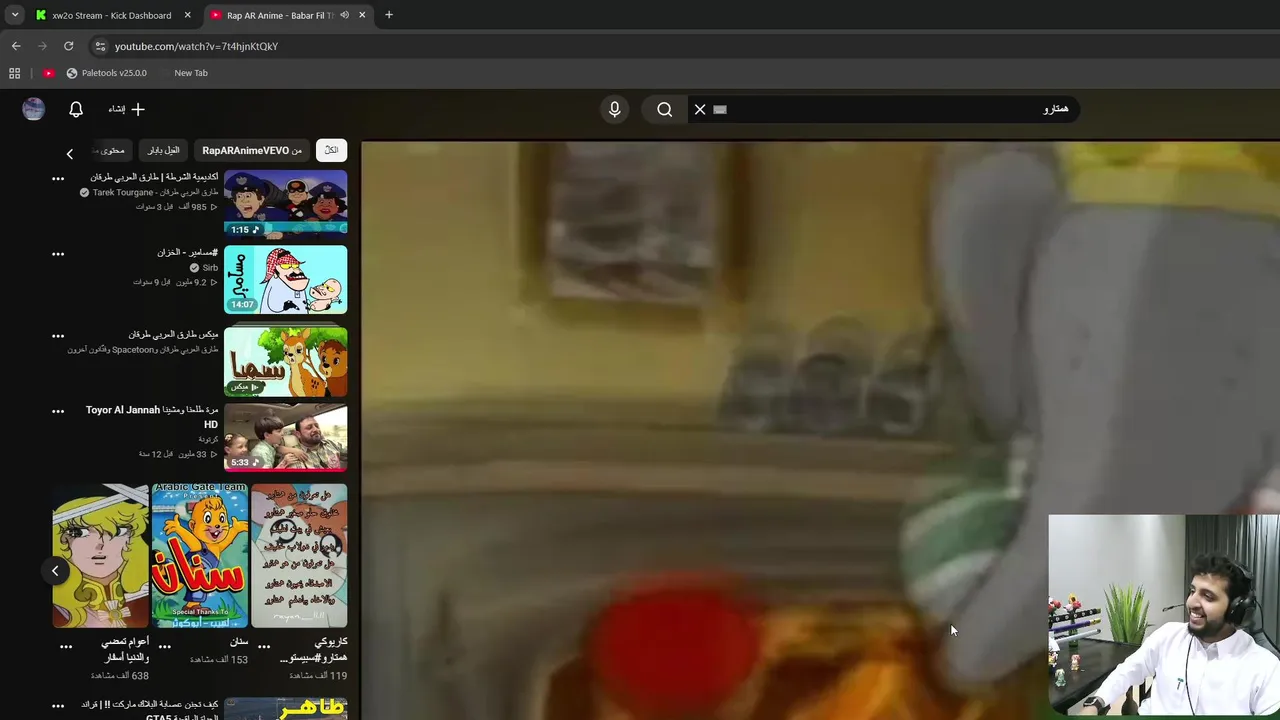View site information icon in the address bar

coord(100,46)
